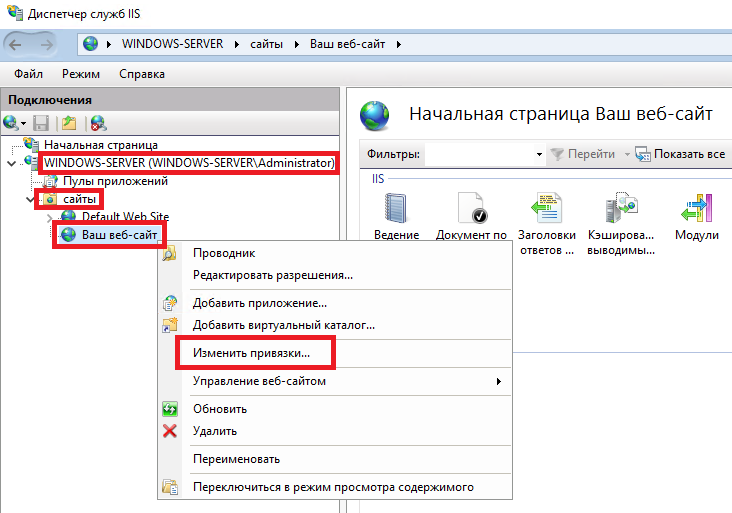Open the Фильтры combo box dropdown

tap(539, 154)
